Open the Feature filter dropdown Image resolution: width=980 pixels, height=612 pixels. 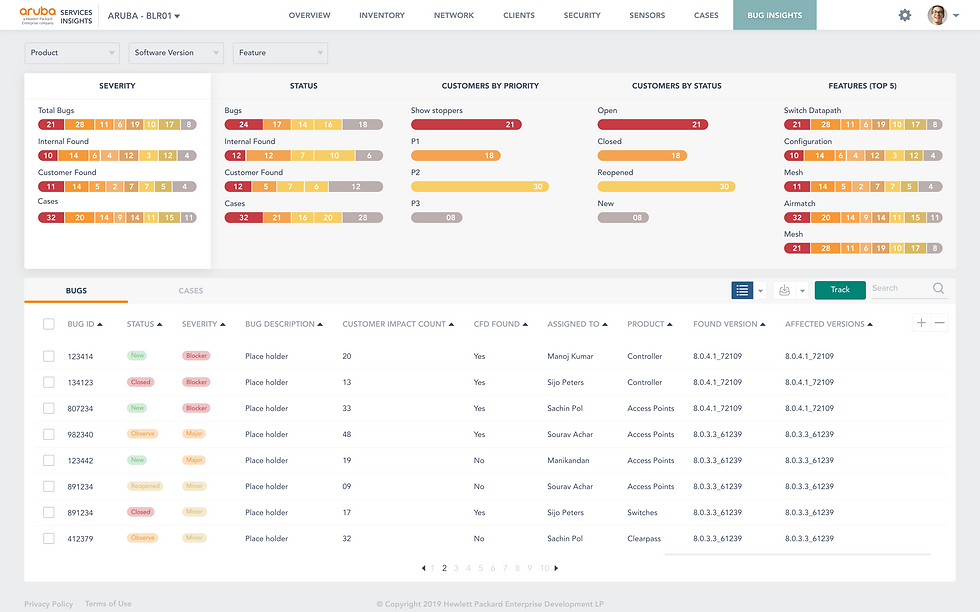[x=280, y=53]
